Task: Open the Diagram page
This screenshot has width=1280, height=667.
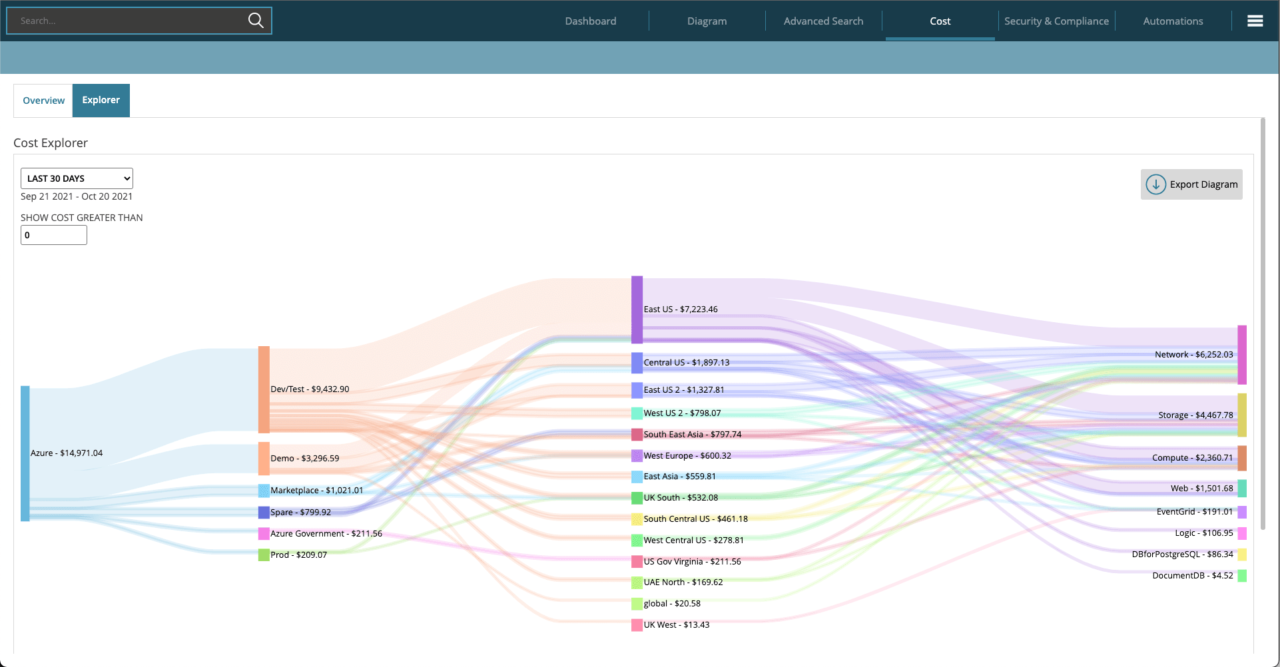Action: [x=707, y=20]
